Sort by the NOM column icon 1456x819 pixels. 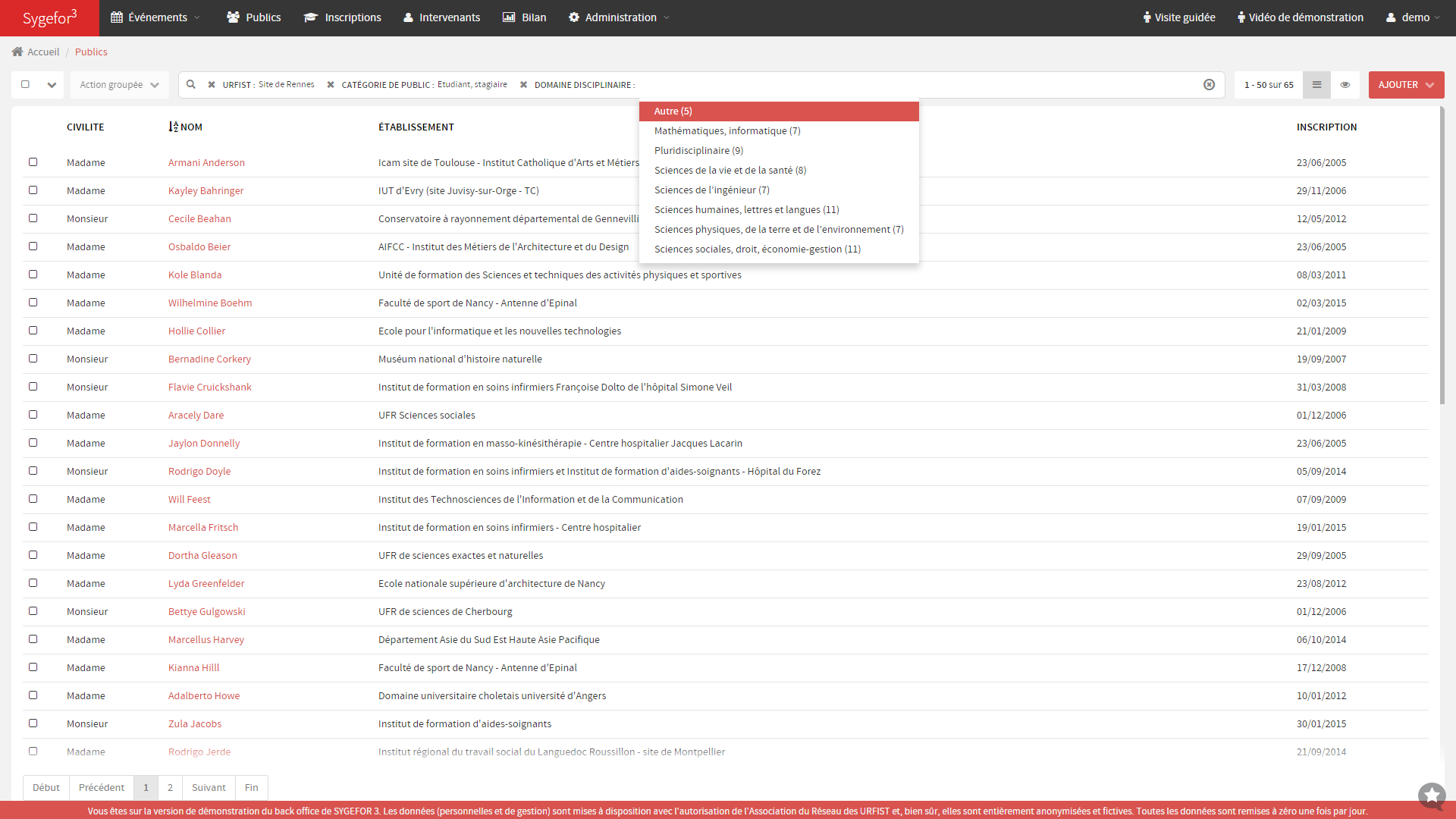(x=174, y=127)
